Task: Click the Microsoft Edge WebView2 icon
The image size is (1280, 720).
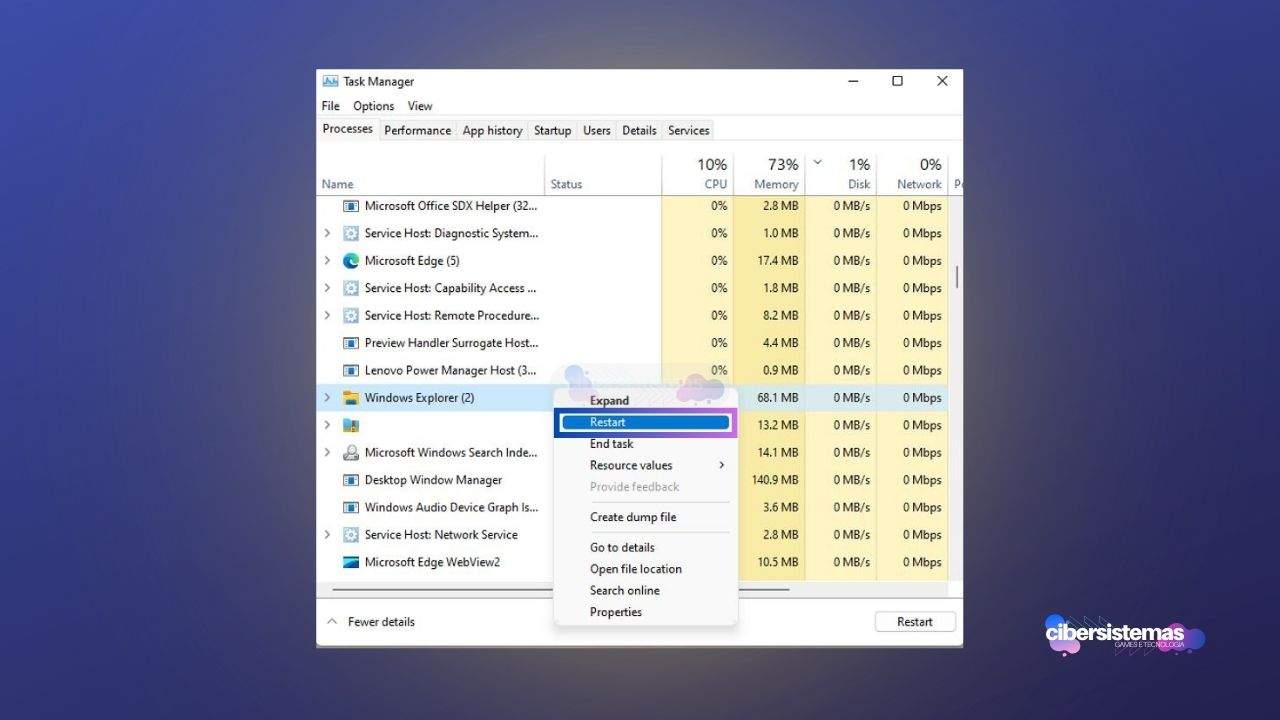Action: [x=350, y=562]
